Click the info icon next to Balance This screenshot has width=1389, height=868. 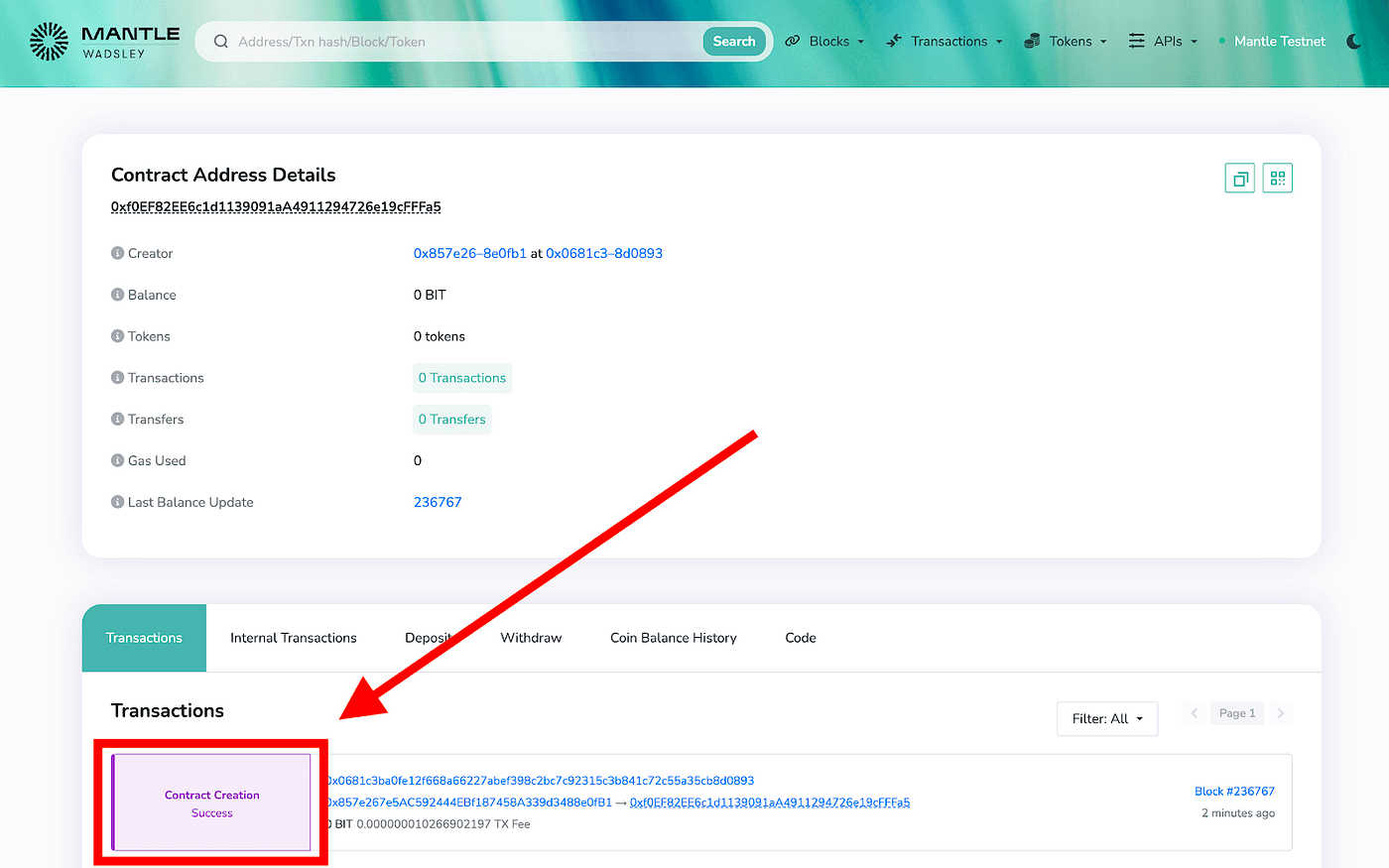pos(117,295)
